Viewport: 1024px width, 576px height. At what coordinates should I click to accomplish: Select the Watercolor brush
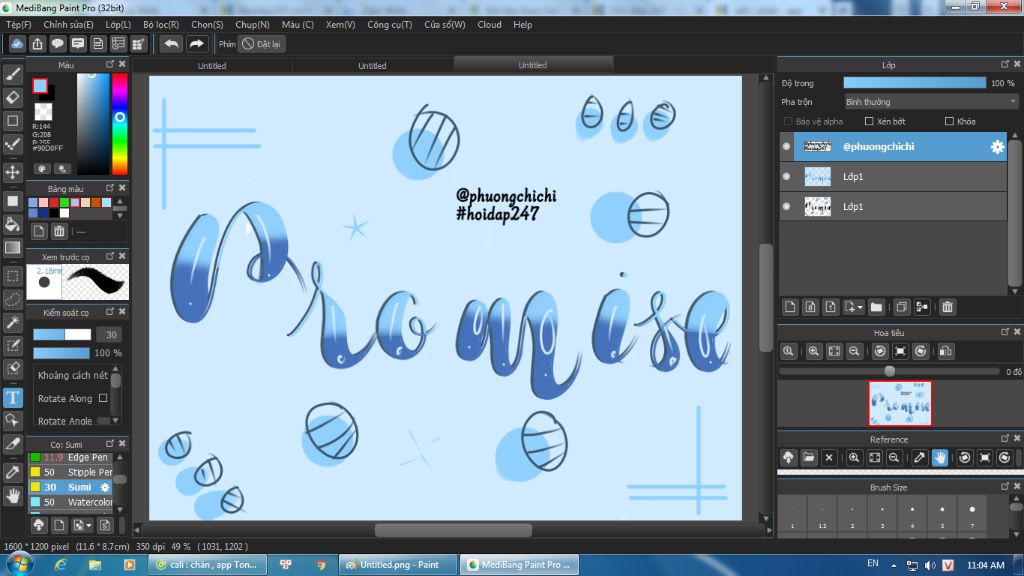pos(71,502)
